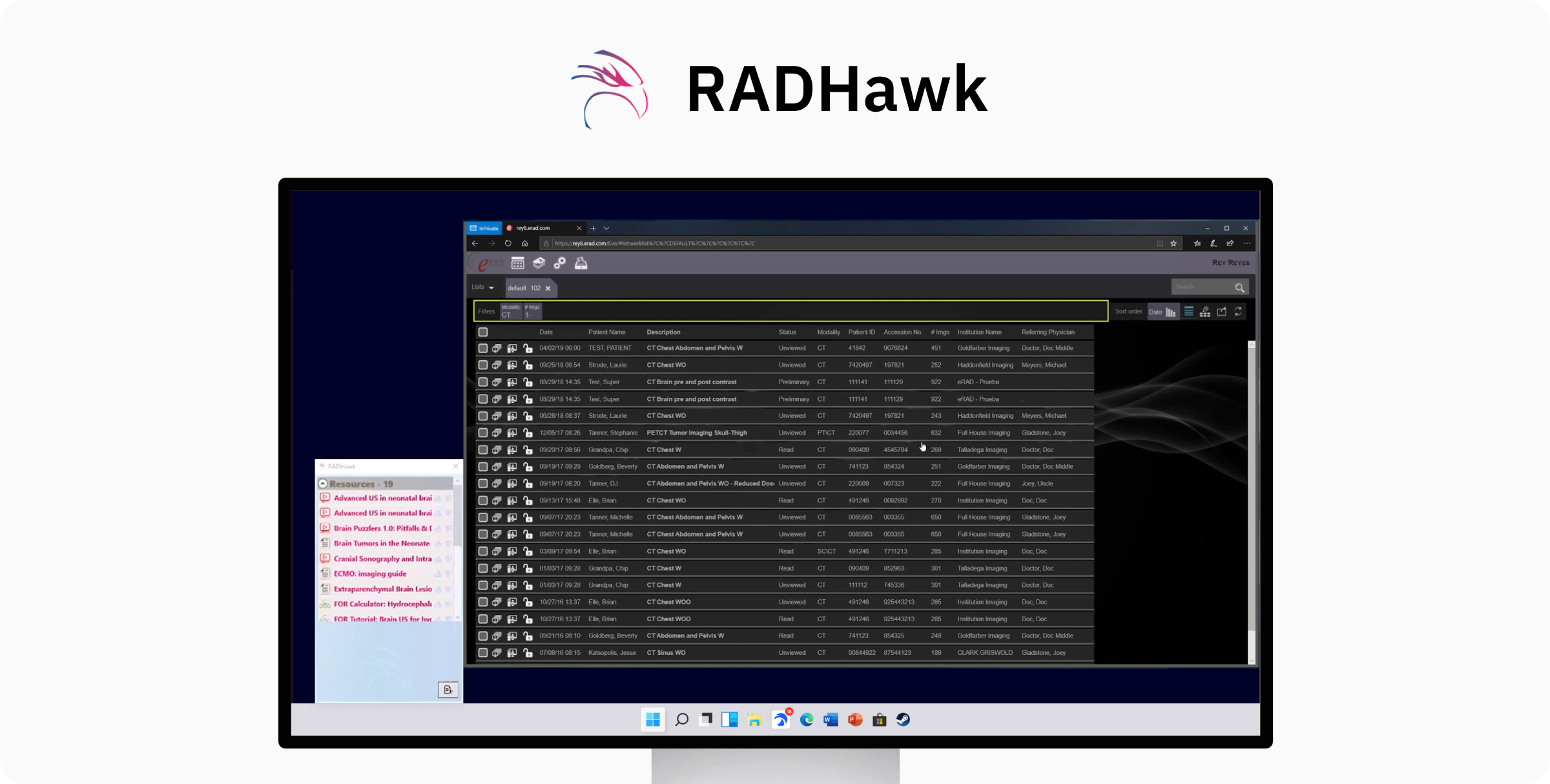The height and width of the screenshot is (784, 1550).
Task: Collapse the Resources - 19 section
Action: pos(323,484)
